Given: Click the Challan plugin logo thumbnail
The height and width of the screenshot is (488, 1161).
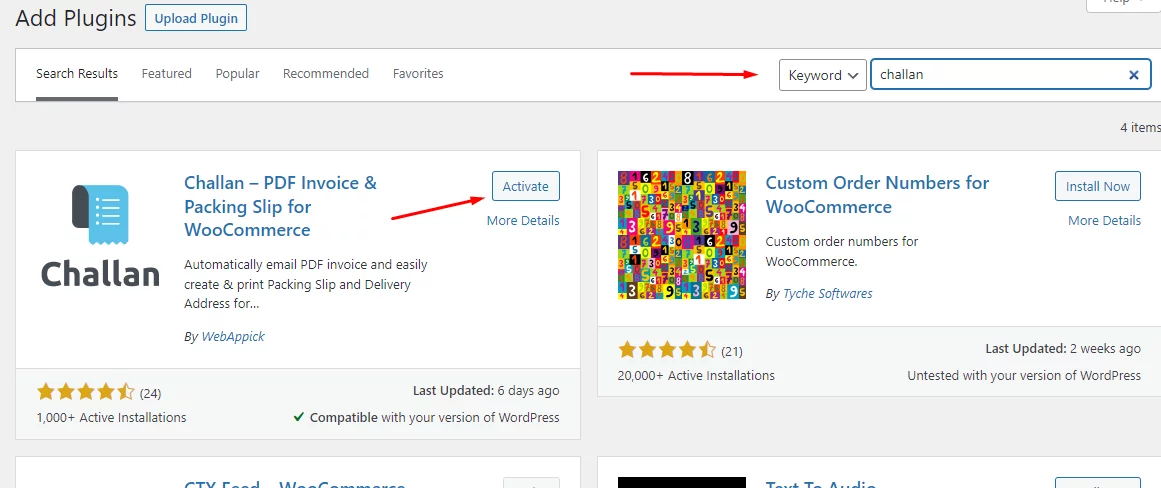Looking at the screenshot, I should (x=100, y=235).
